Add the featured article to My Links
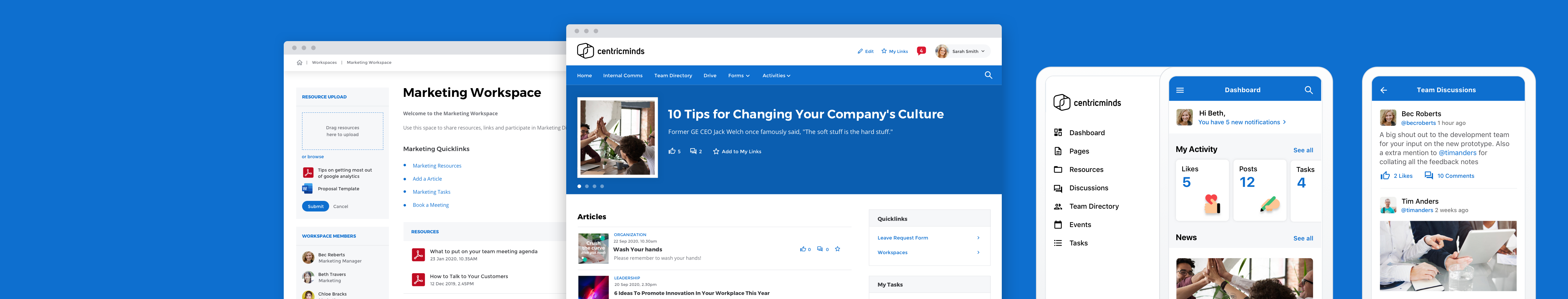 (737, 151)
